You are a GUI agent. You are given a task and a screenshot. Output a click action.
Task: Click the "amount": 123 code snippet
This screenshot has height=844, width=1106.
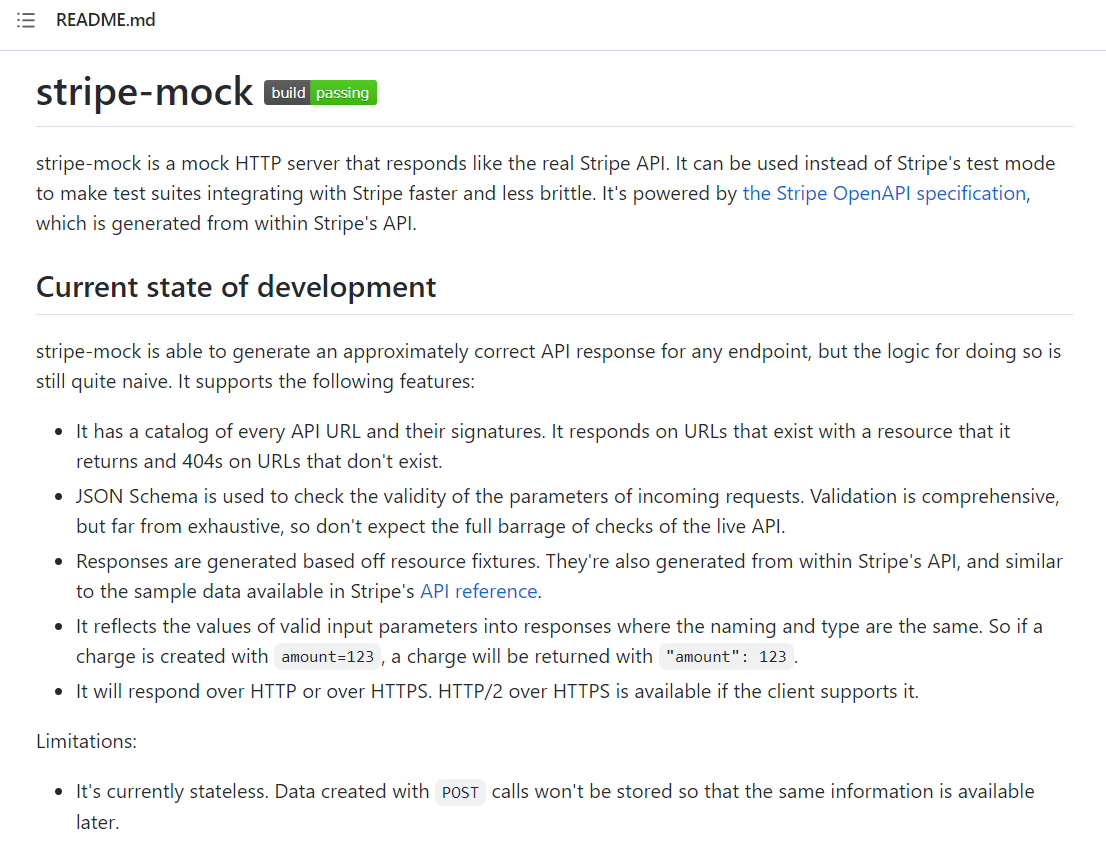click(x=726, y=657)
